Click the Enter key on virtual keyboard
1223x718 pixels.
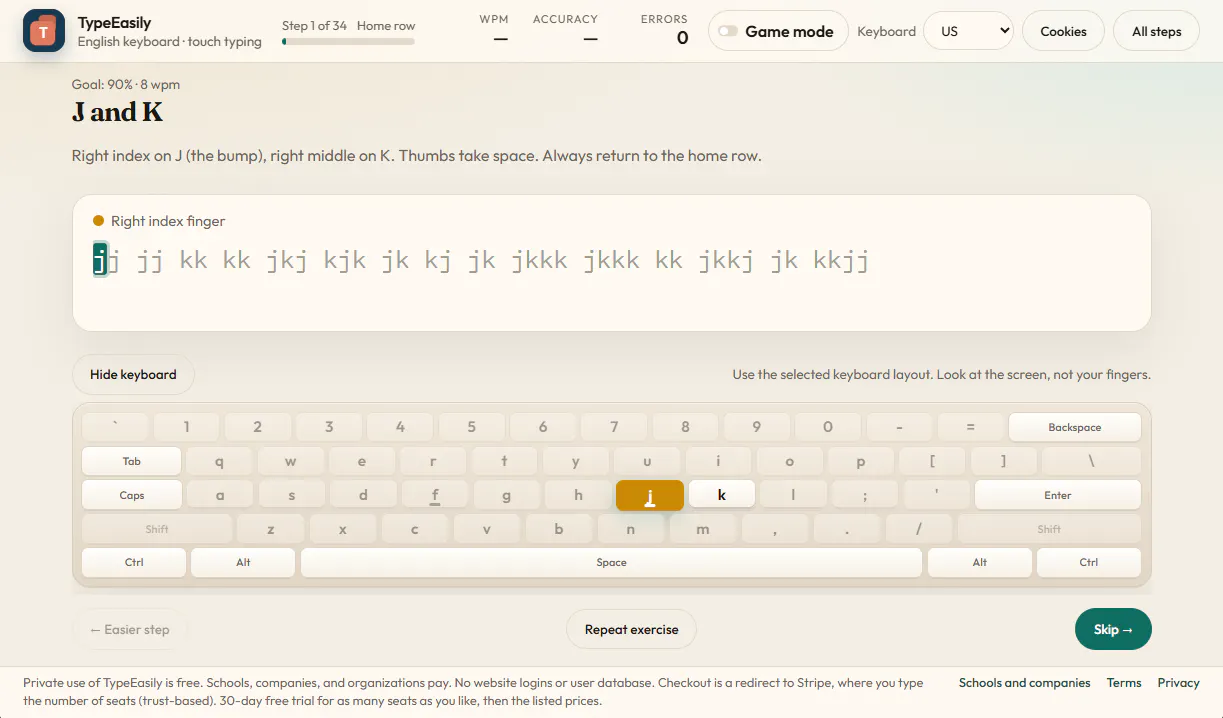(x=1058, y=495)
